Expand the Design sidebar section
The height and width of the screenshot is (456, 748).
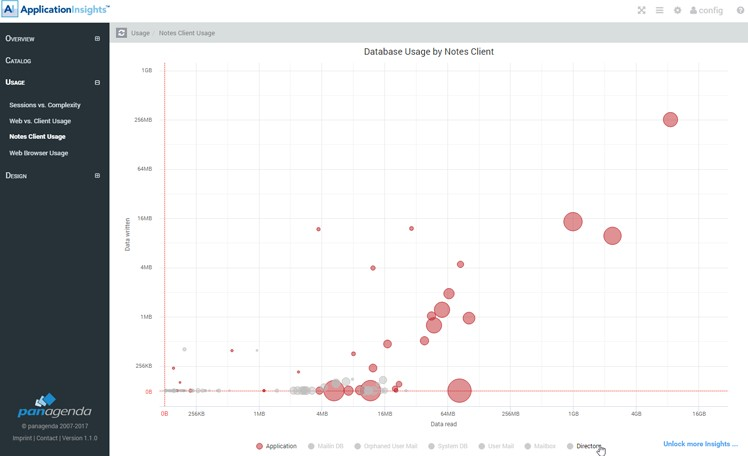tap(97, 176)
